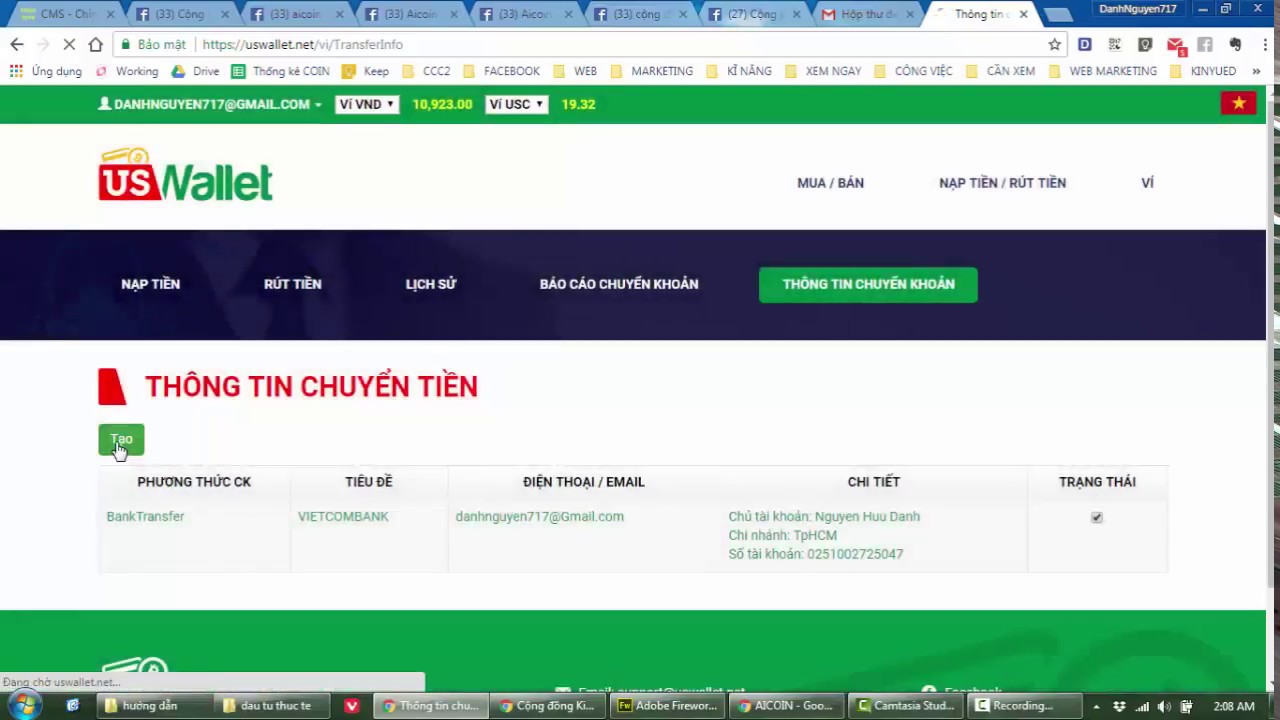Select the THÔNG TIN CHUYỂN KHOẢN tab
This screenshot has width=1280, height=720.
click(868, 284)
